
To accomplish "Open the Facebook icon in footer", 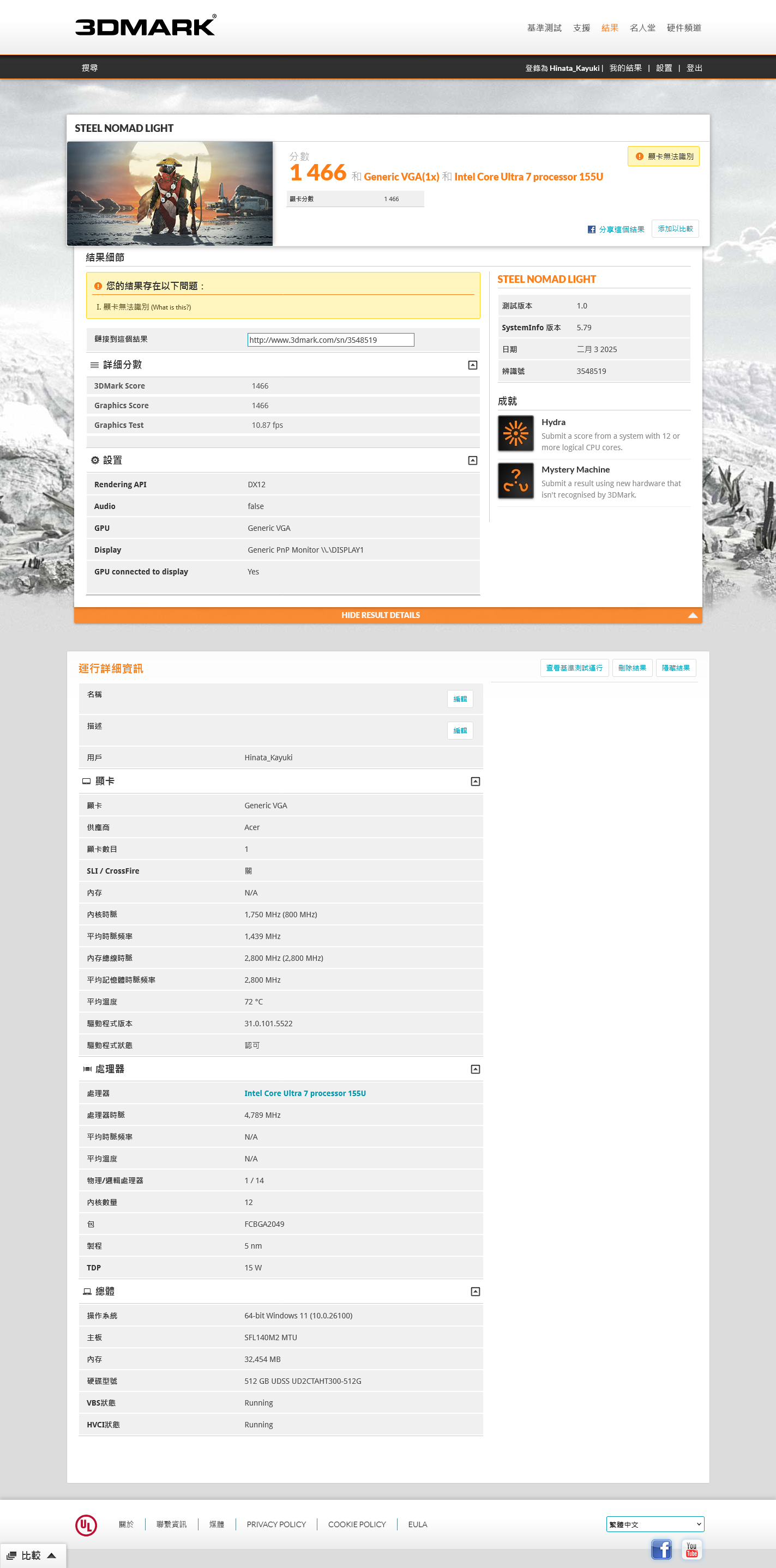I will (661, 1548).
